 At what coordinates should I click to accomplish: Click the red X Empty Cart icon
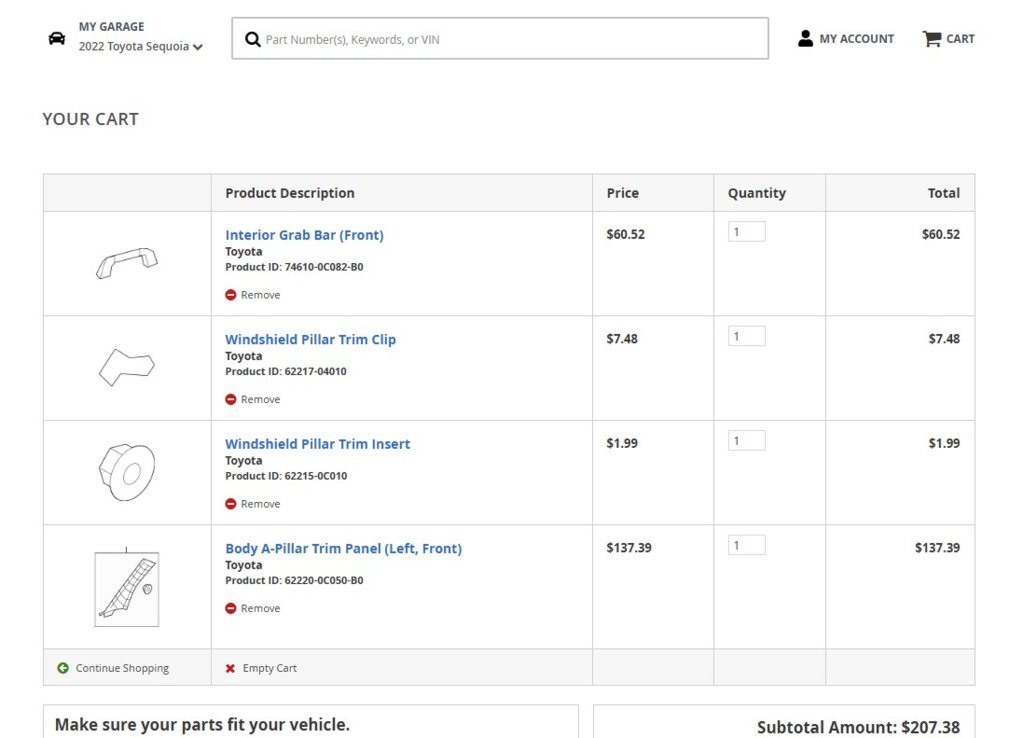click(x=230, y=668)
